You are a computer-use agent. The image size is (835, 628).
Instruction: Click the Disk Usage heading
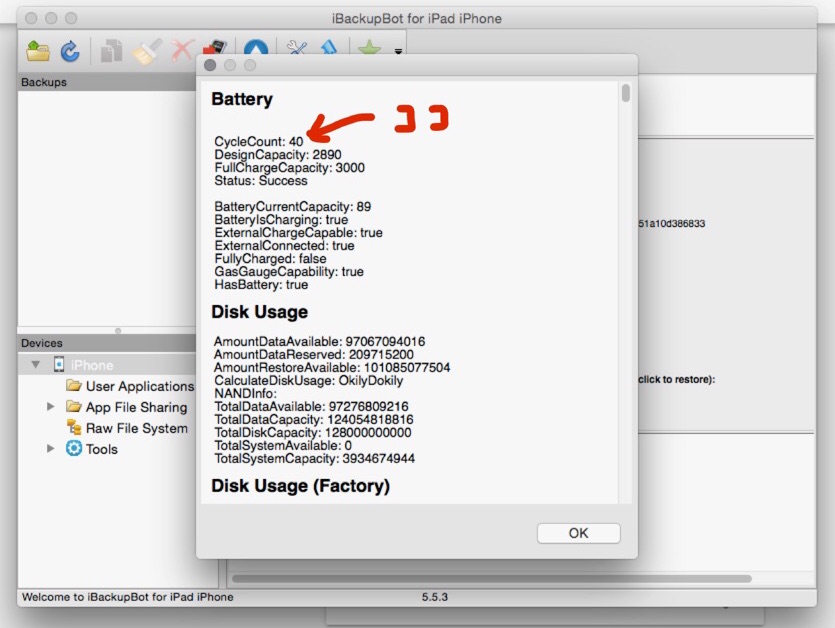click(x=259, y=312)
